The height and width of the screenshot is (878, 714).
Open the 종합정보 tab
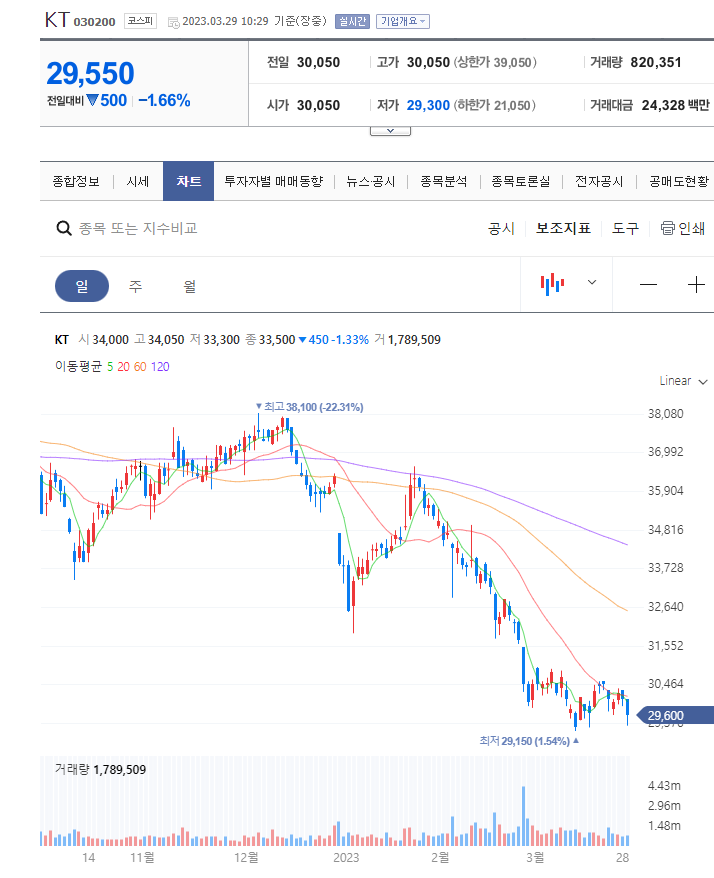point(76,181)
